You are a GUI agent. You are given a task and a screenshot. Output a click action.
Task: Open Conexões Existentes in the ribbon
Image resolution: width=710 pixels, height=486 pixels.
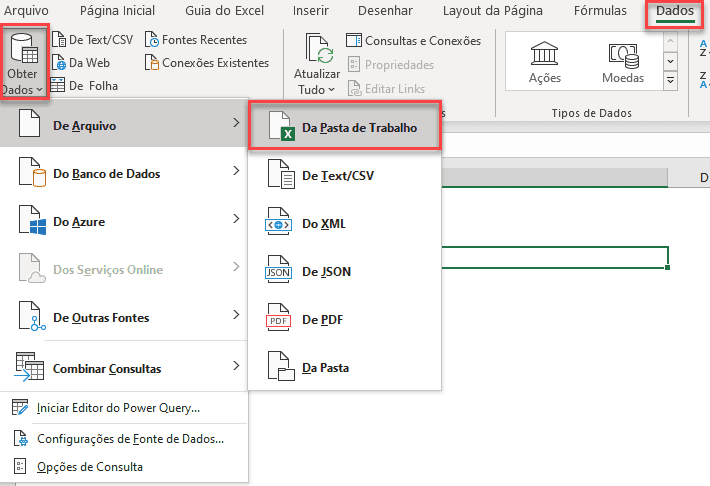(207, 63)
